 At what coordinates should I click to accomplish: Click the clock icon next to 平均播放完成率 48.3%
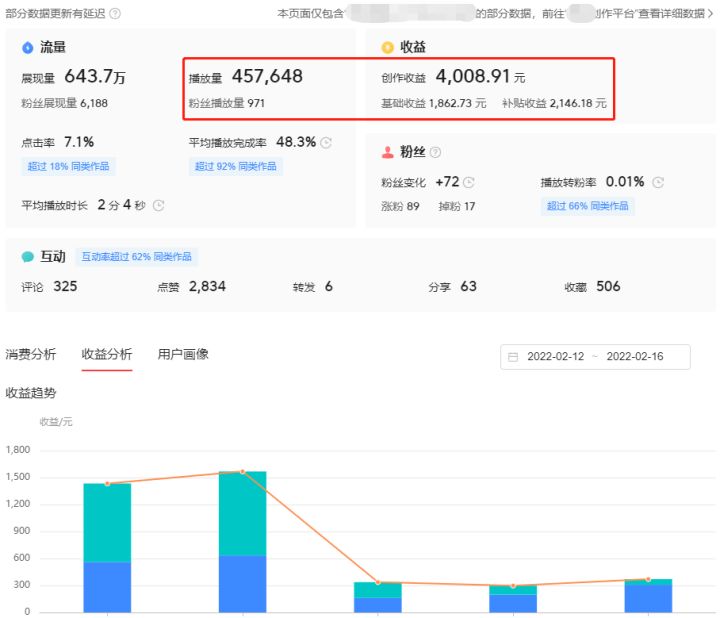point(326,143)
